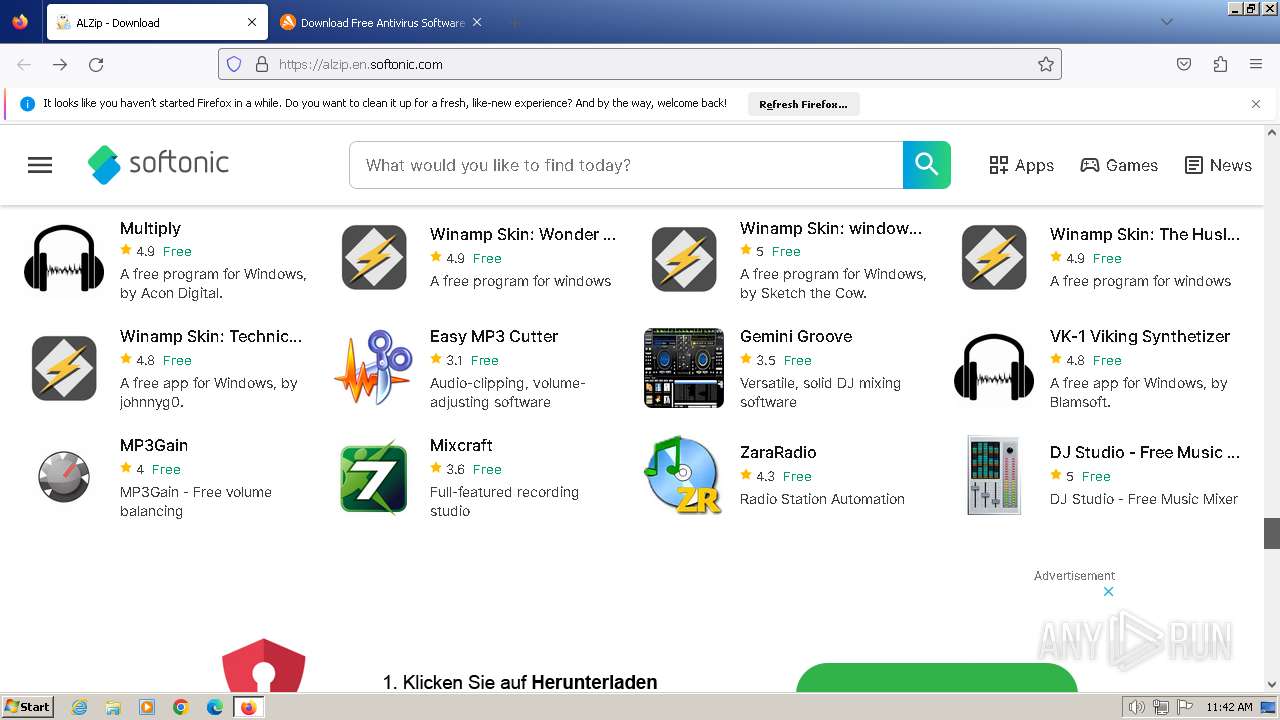
Task: Open the ZaraRadio disc icon
Action: pyautogui.click(x=684, y=476)
